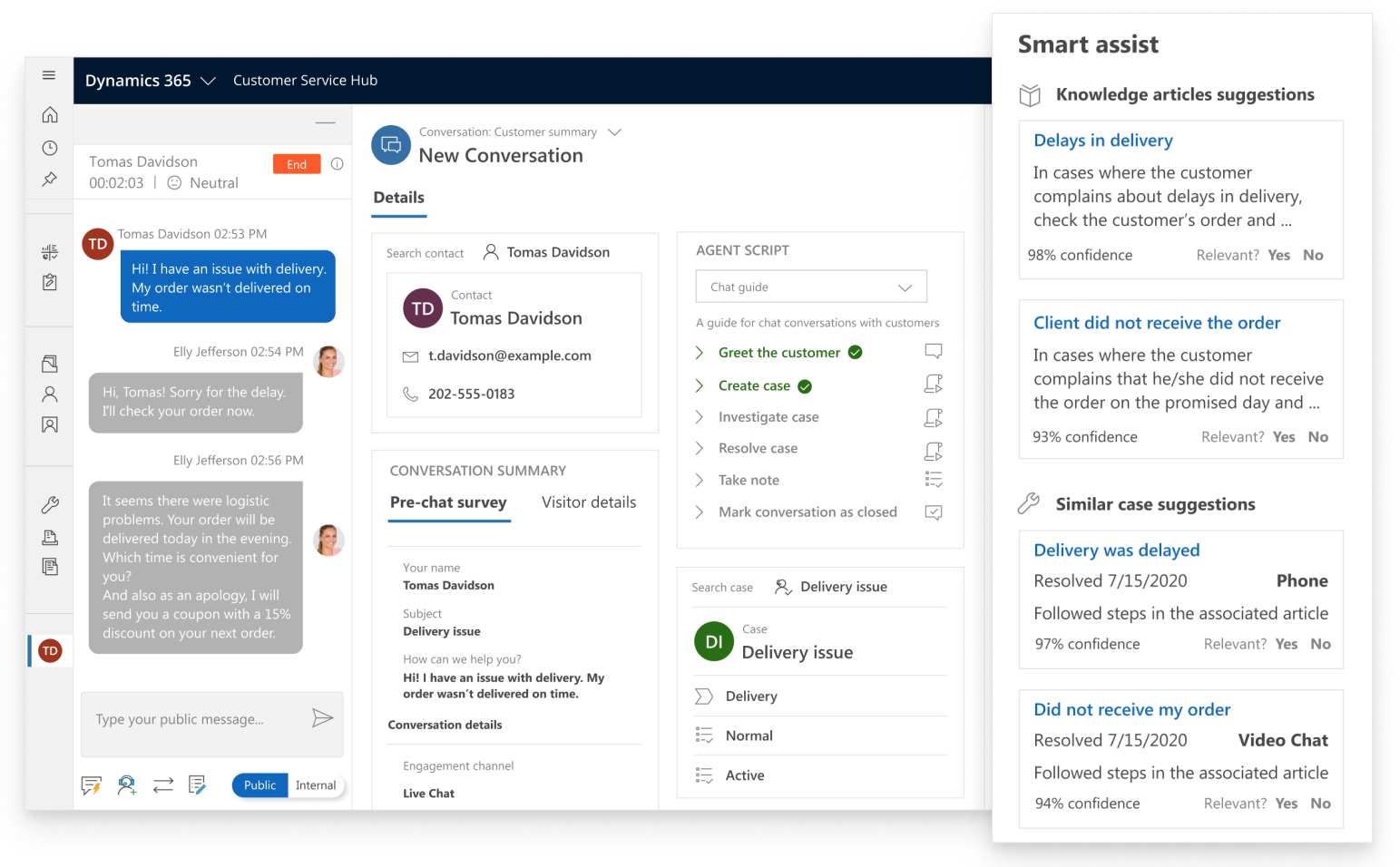Screen dimensions: 1400x867
Task: Mark Delays in delivery article relevant Yes
Action: point(1278,256)
